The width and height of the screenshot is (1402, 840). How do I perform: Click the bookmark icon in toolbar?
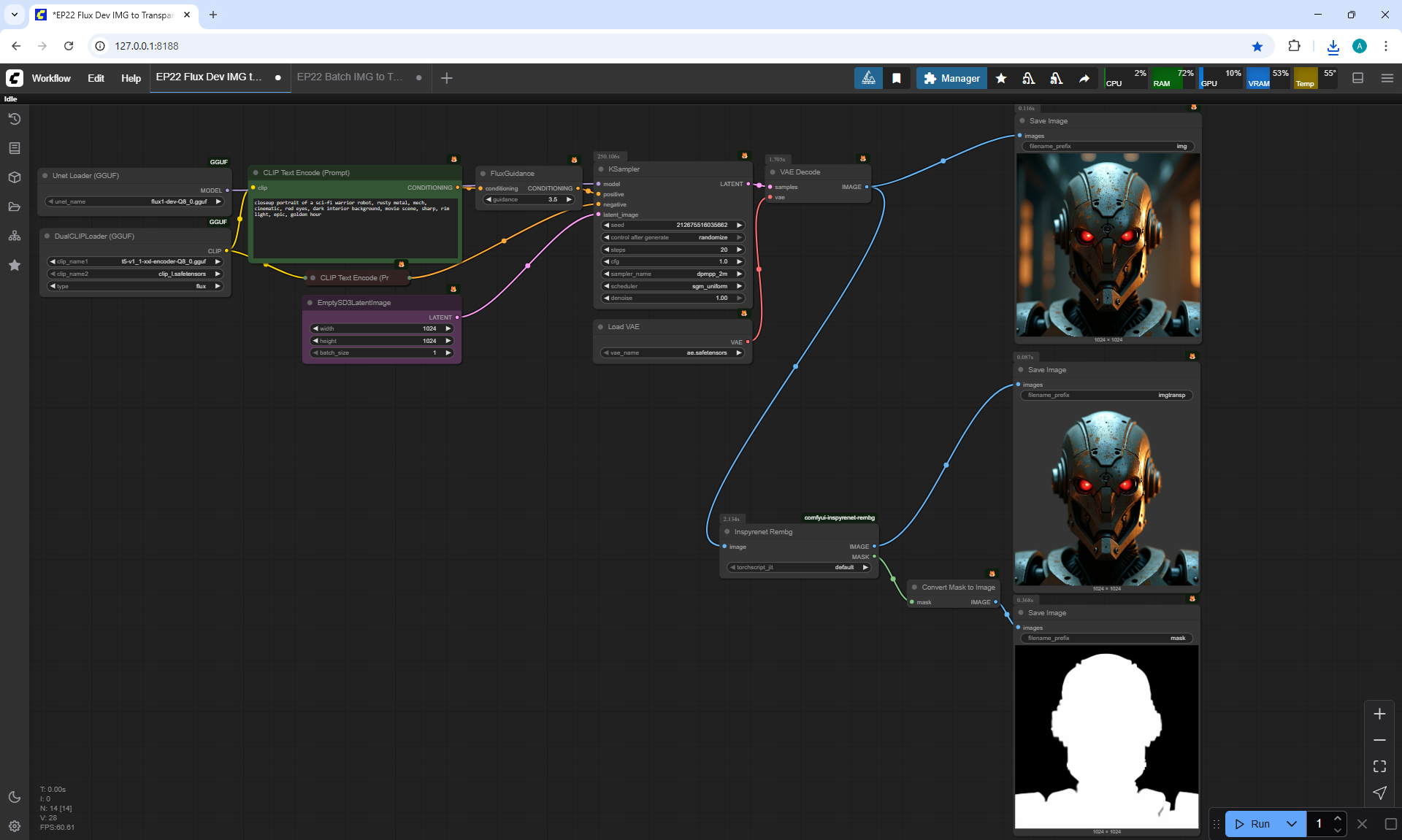click(x=897, y=78)
